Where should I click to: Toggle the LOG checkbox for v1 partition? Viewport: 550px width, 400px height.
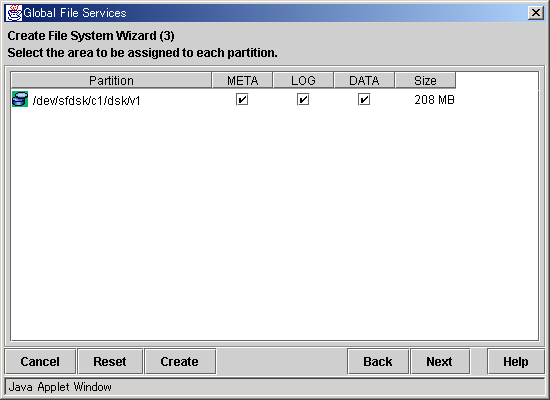[303, 100]
